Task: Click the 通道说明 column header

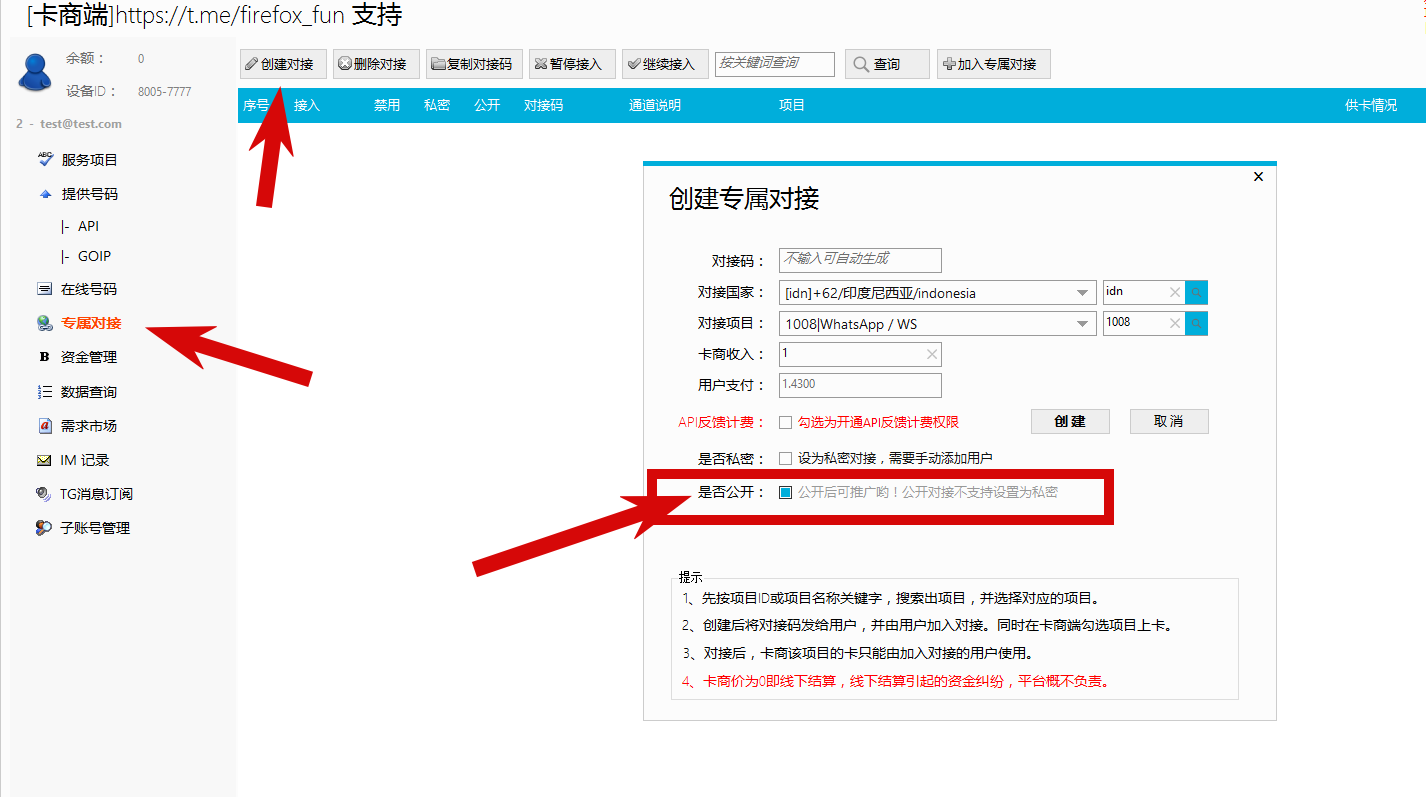Action: point(655,105)
